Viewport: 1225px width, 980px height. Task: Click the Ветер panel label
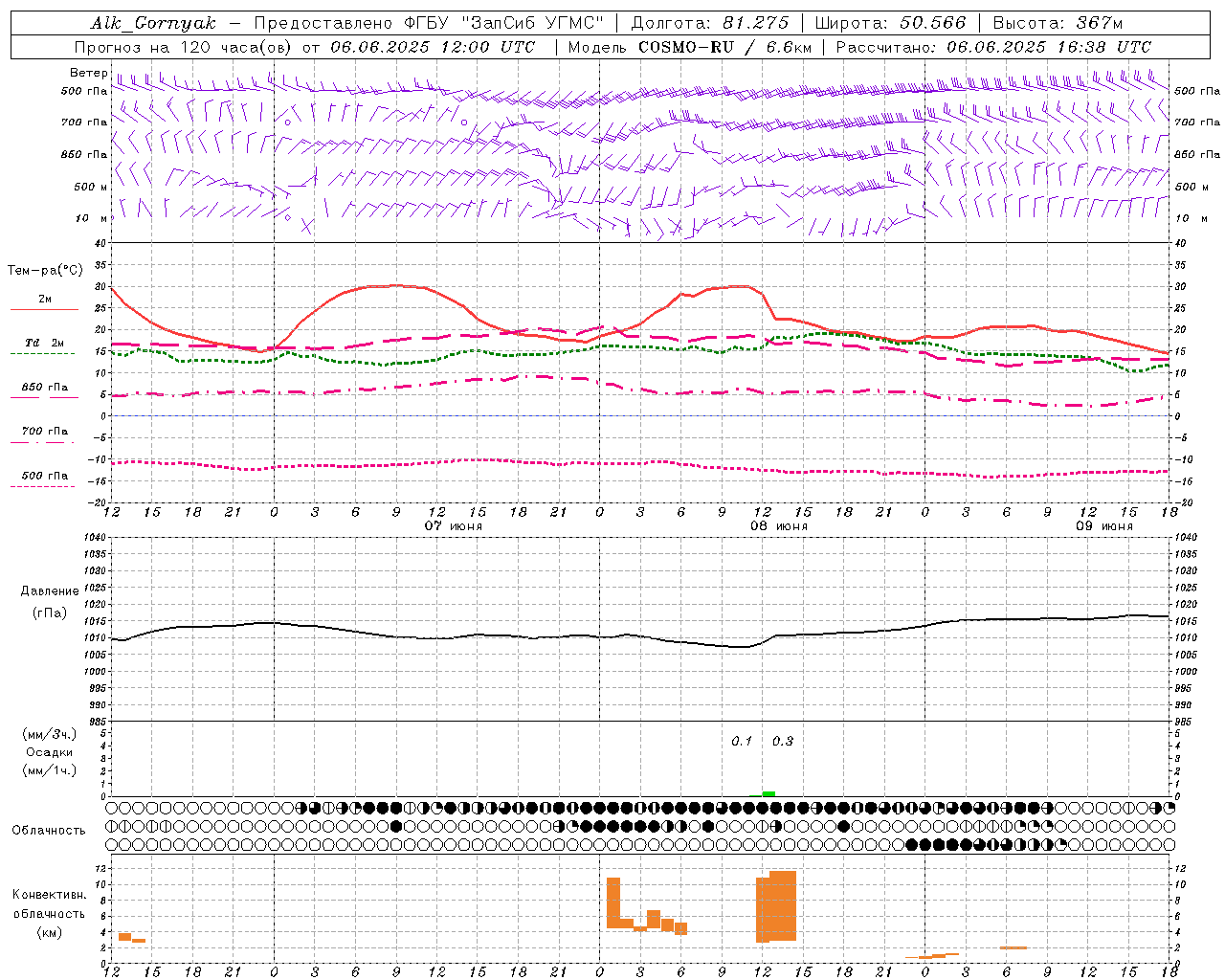88,73
